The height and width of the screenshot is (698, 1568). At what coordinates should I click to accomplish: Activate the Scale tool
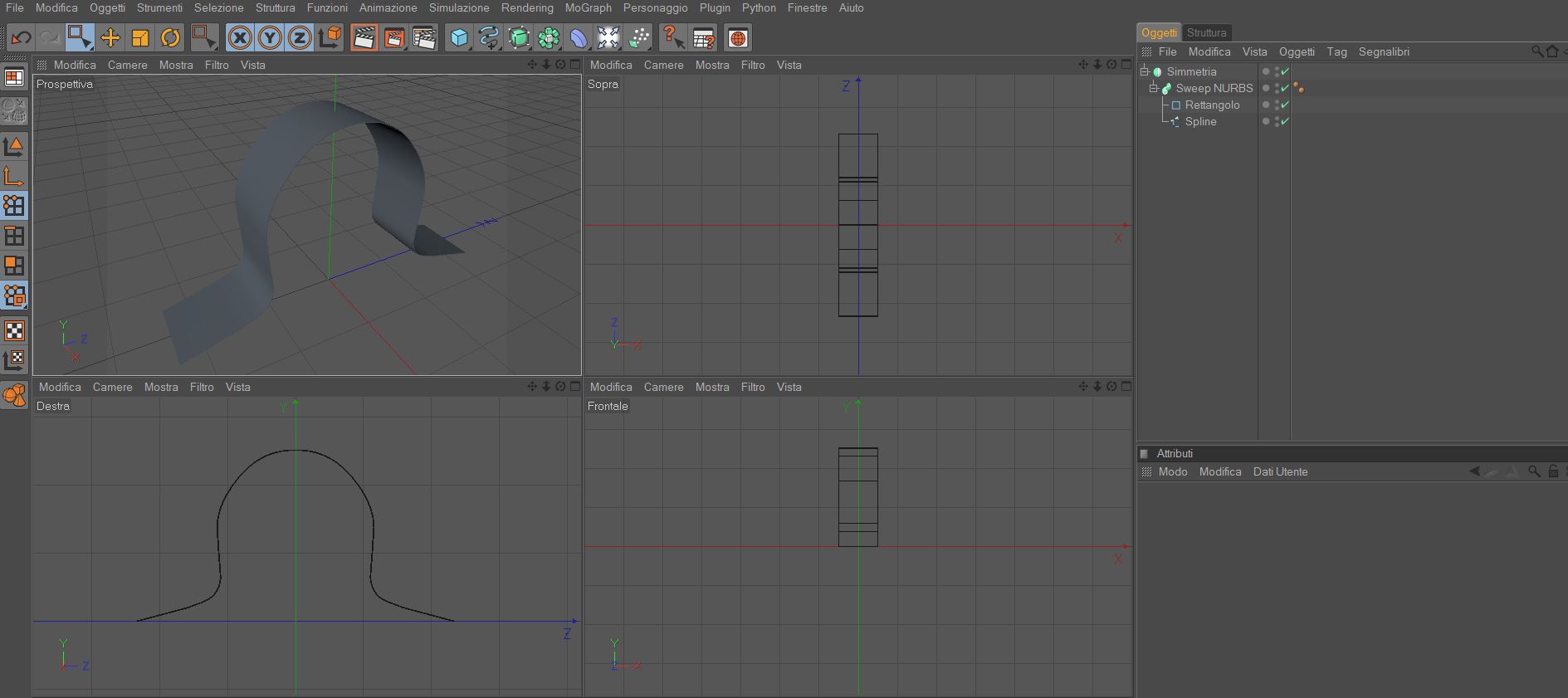click(x=140, y=37)
